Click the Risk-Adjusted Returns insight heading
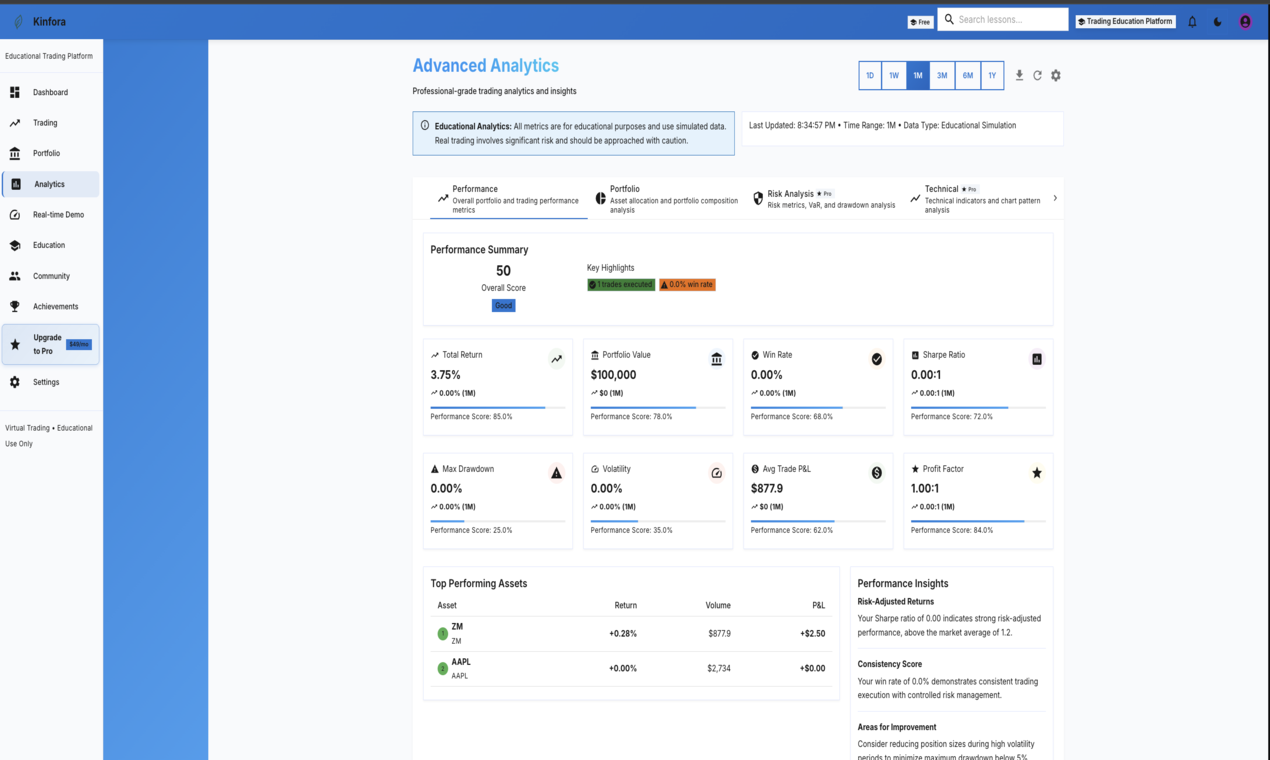Viewport: 1270px width, 760px height. tap(896, 602)
